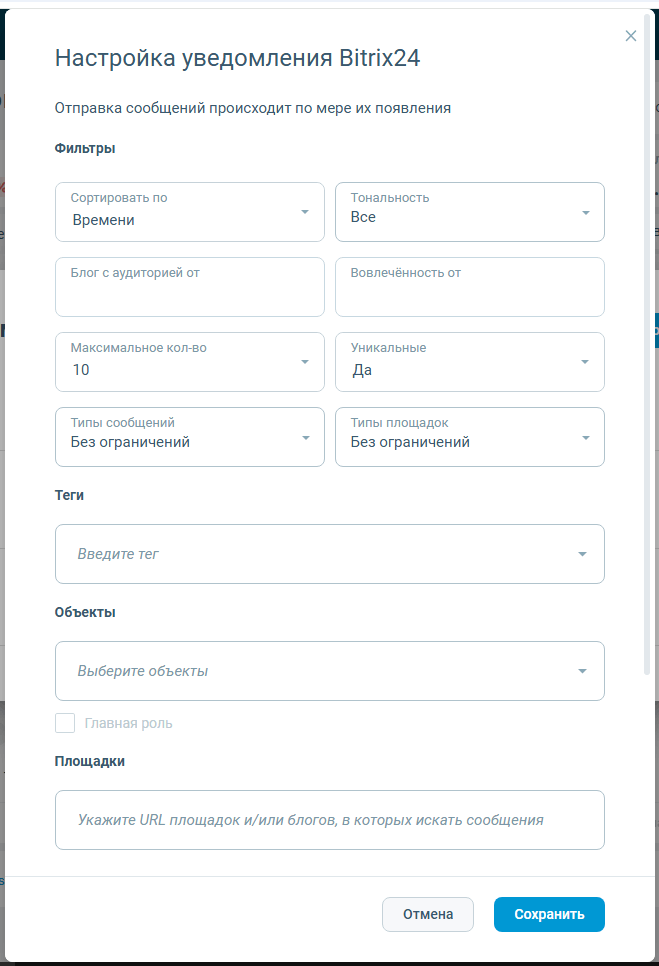Click the 'Введите тег' tag field
The height and width of the screenshot is (966, 659).
(x=310, y=554)
